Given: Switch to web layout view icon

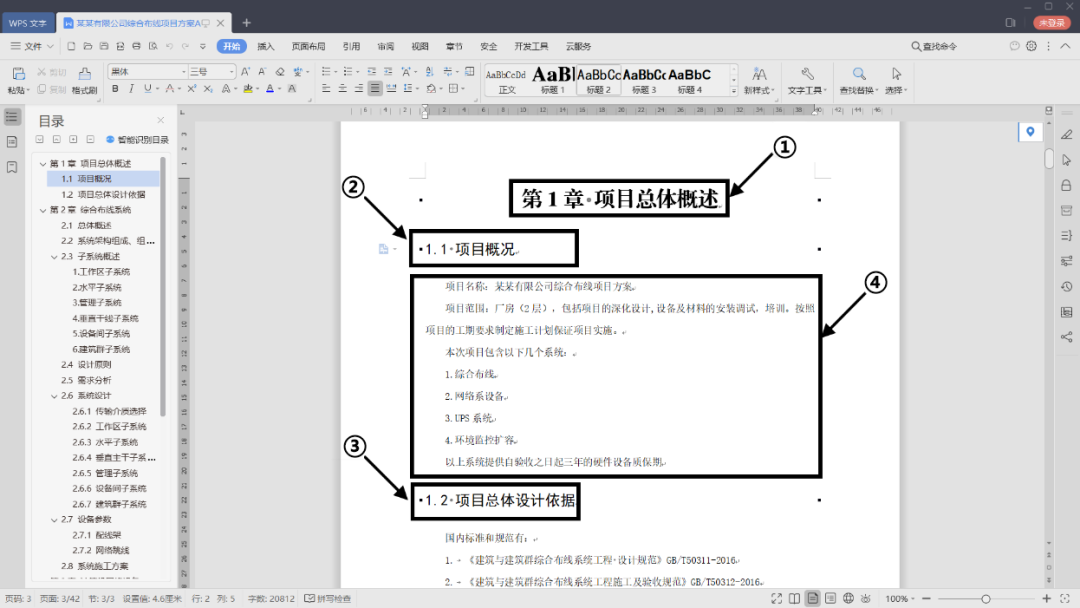Looking at the screenshot, I should click(848, 598).
